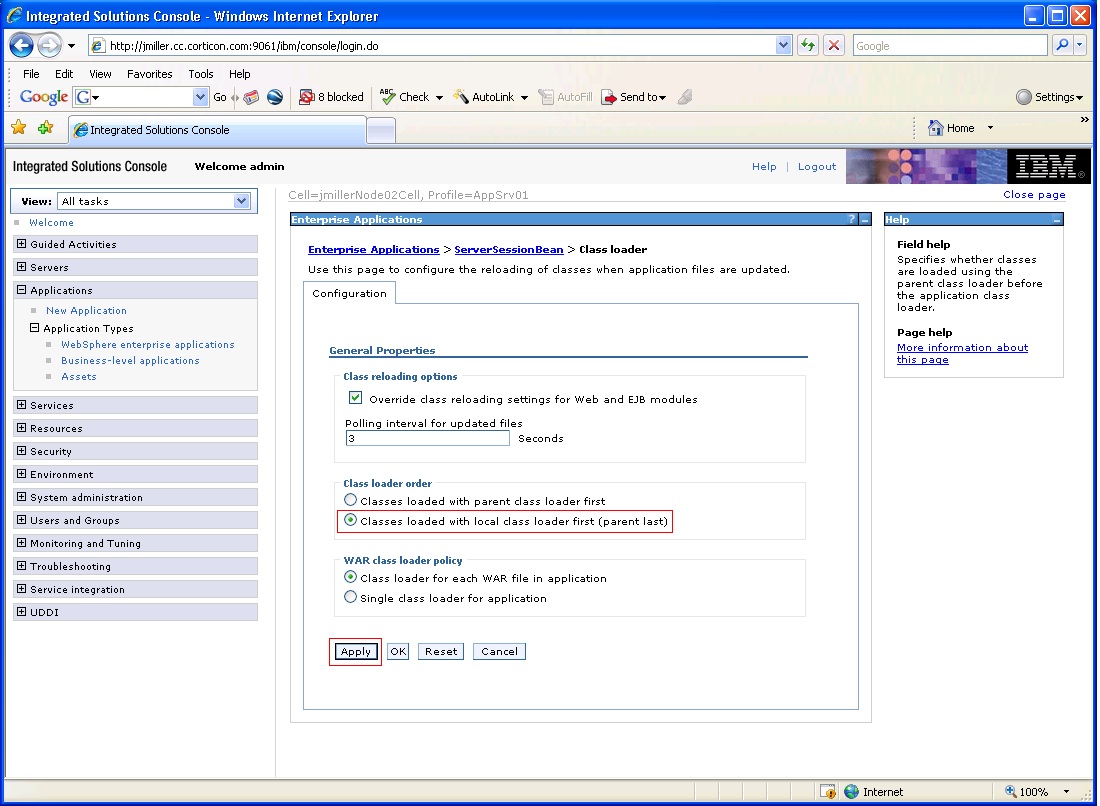Click the Home house icon
The width and height of the screenshot is (1100, 806).
pyautogui.click(x=935, y=128)
